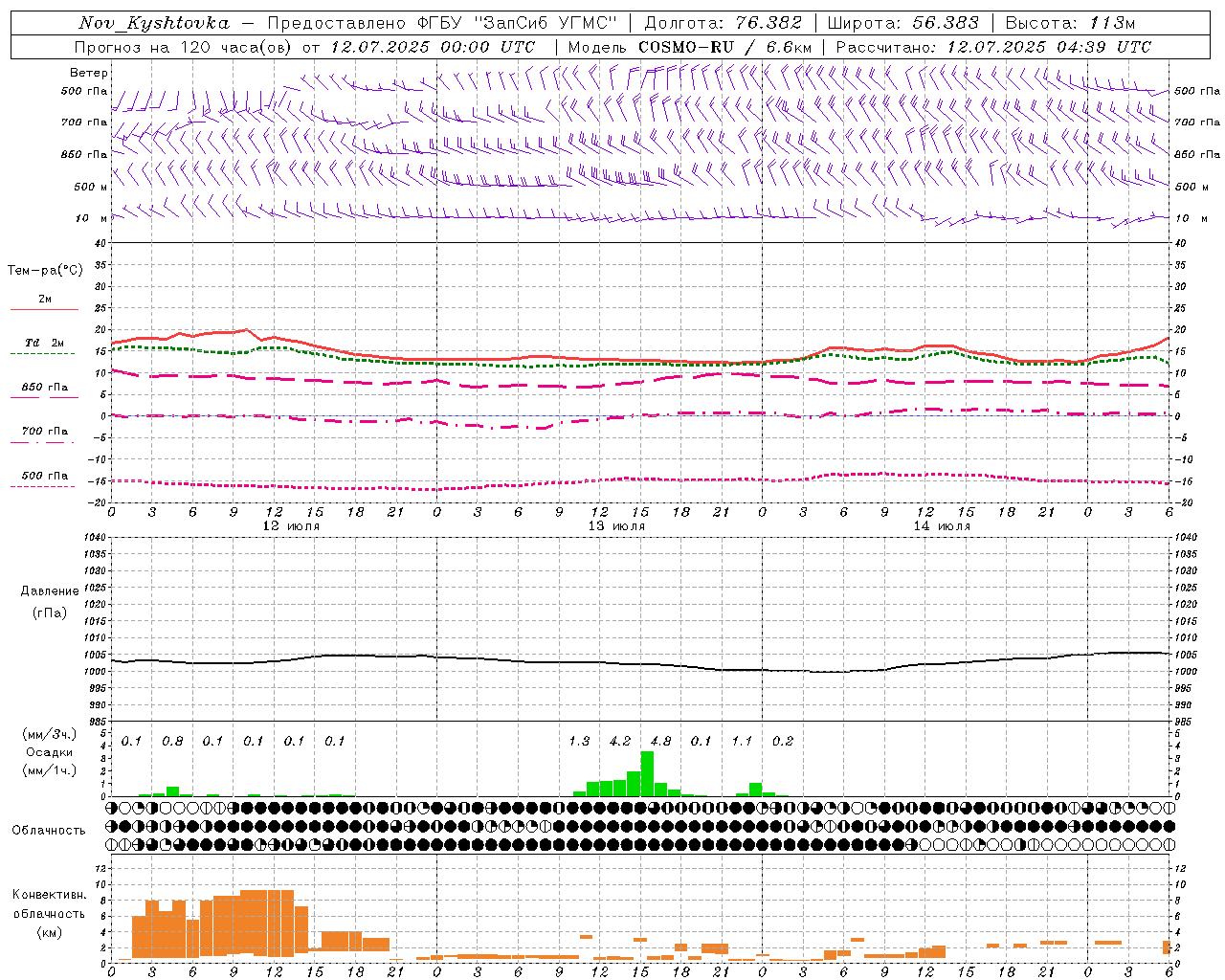Click the 4.8 precipitation total
This screenshot has width=1225, height=980.
(x=660, y=742)
